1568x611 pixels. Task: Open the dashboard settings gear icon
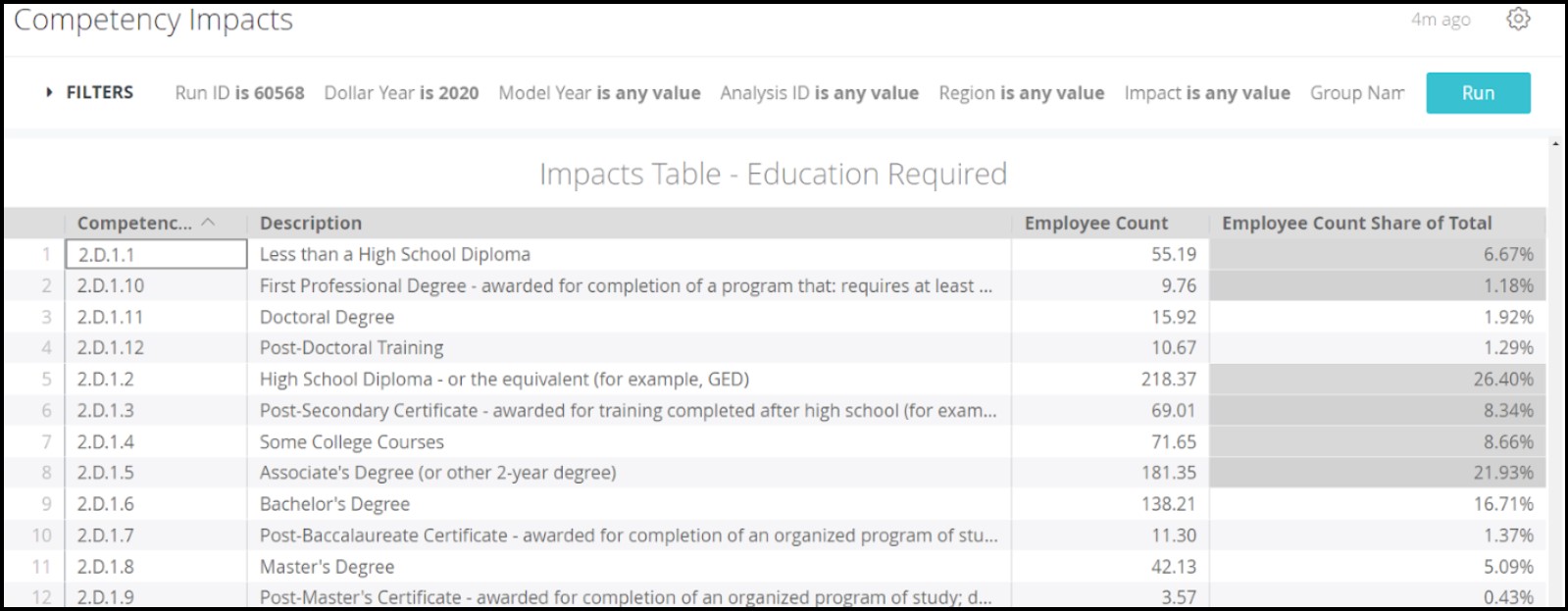tap(1517, 19)
